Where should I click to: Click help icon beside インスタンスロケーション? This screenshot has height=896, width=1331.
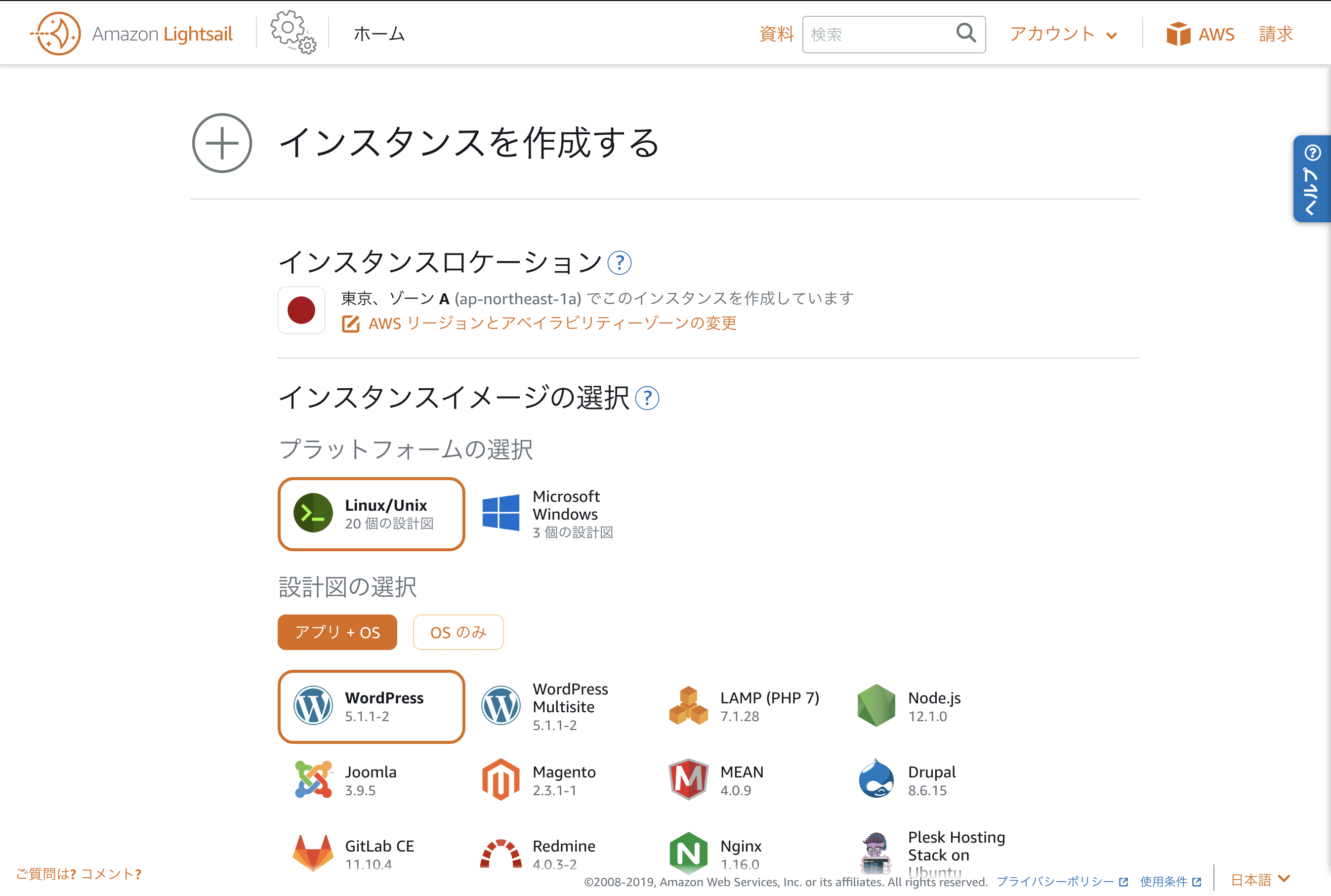tap(619, 263)
